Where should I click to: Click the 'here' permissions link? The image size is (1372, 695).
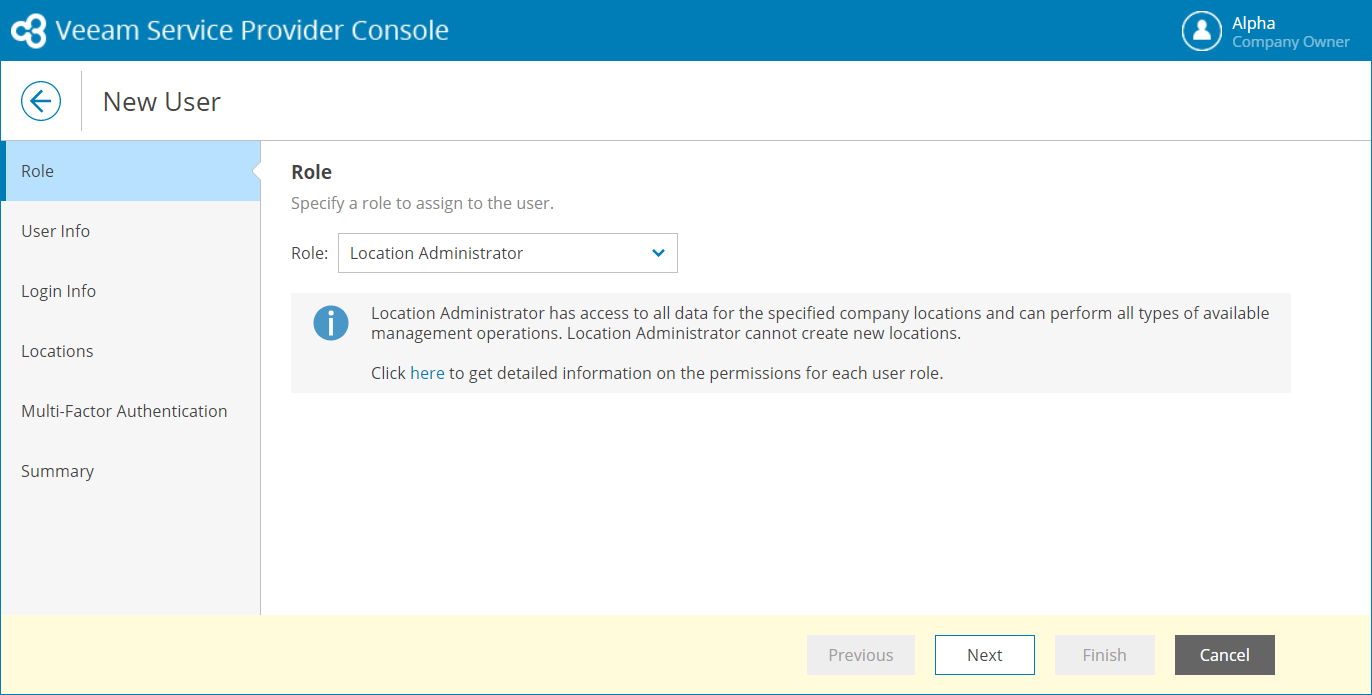(x=427, y=373)
